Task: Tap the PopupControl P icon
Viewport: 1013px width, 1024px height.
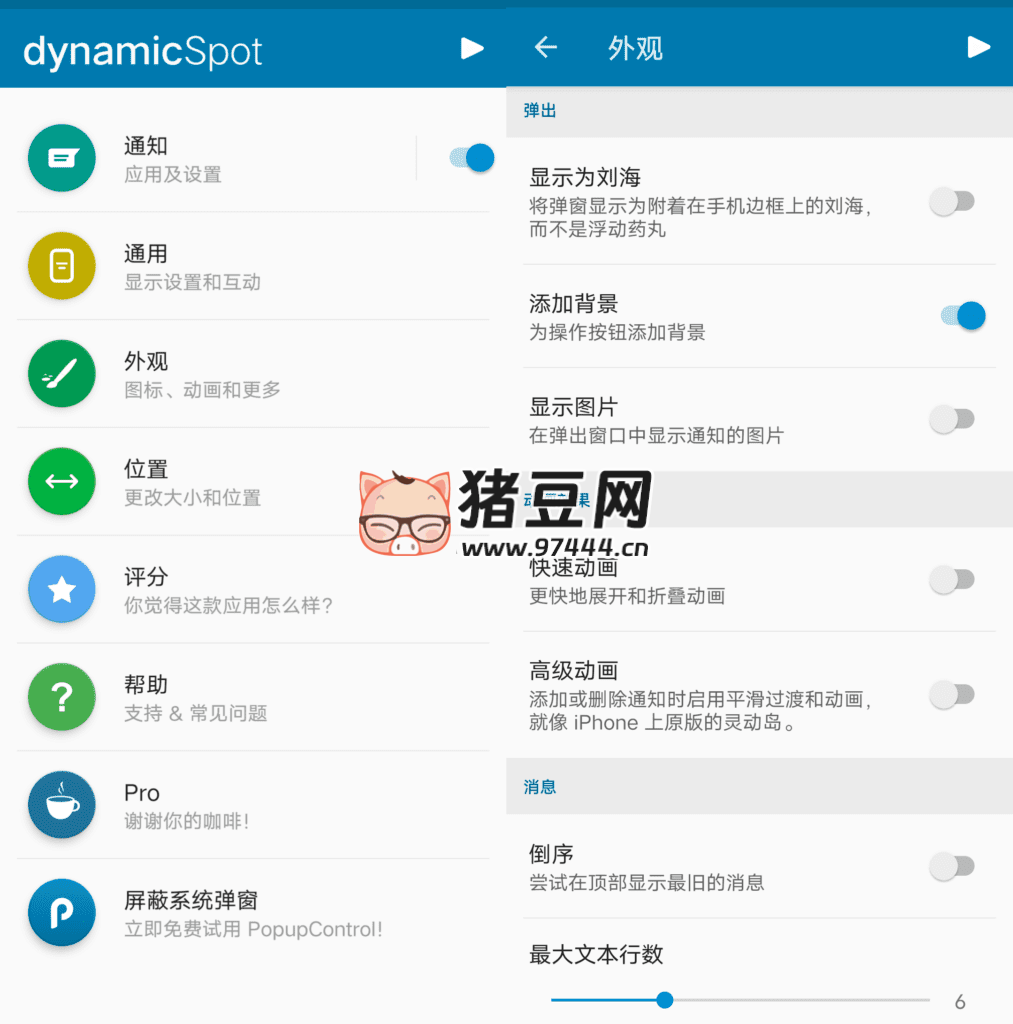Action: [62, 912]
